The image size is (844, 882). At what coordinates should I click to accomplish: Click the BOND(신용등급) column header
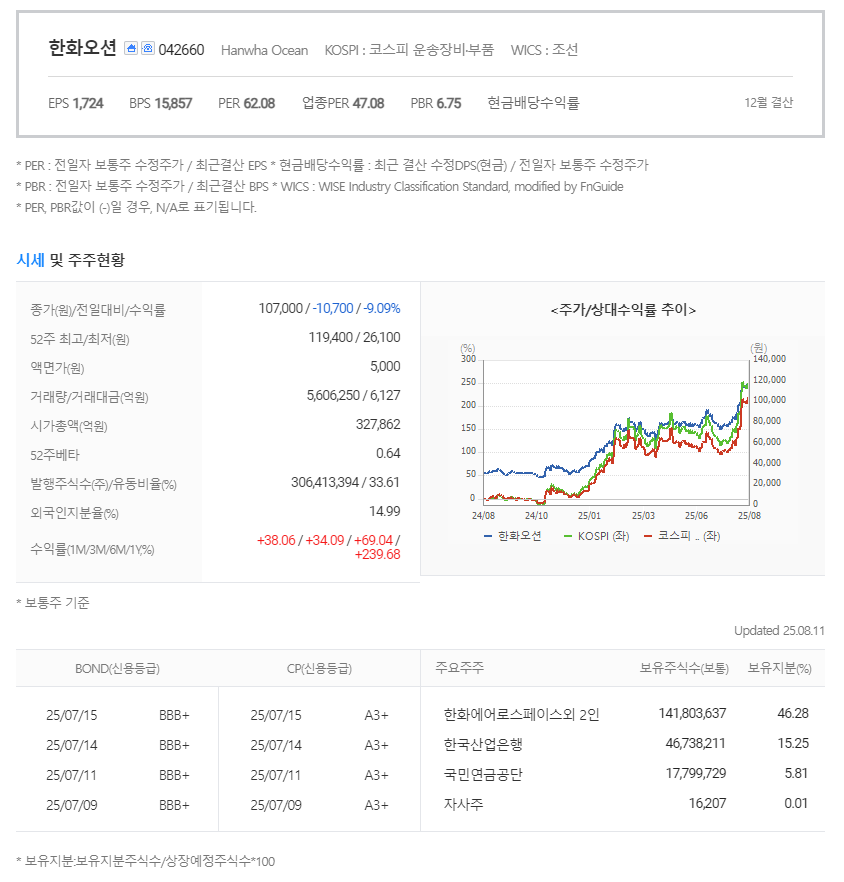[117, 669]
